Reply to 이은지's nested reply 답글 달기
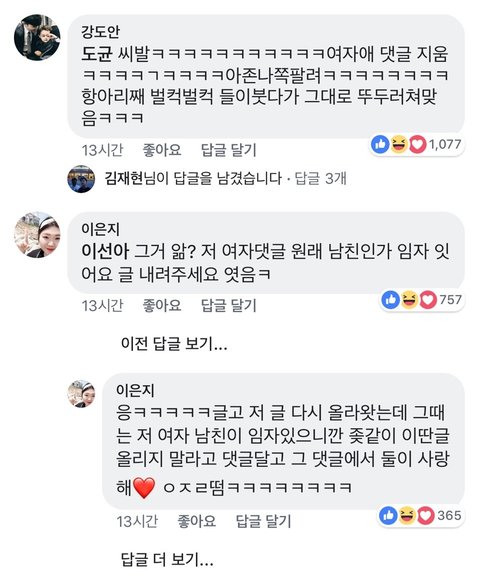 coord(263,521)
